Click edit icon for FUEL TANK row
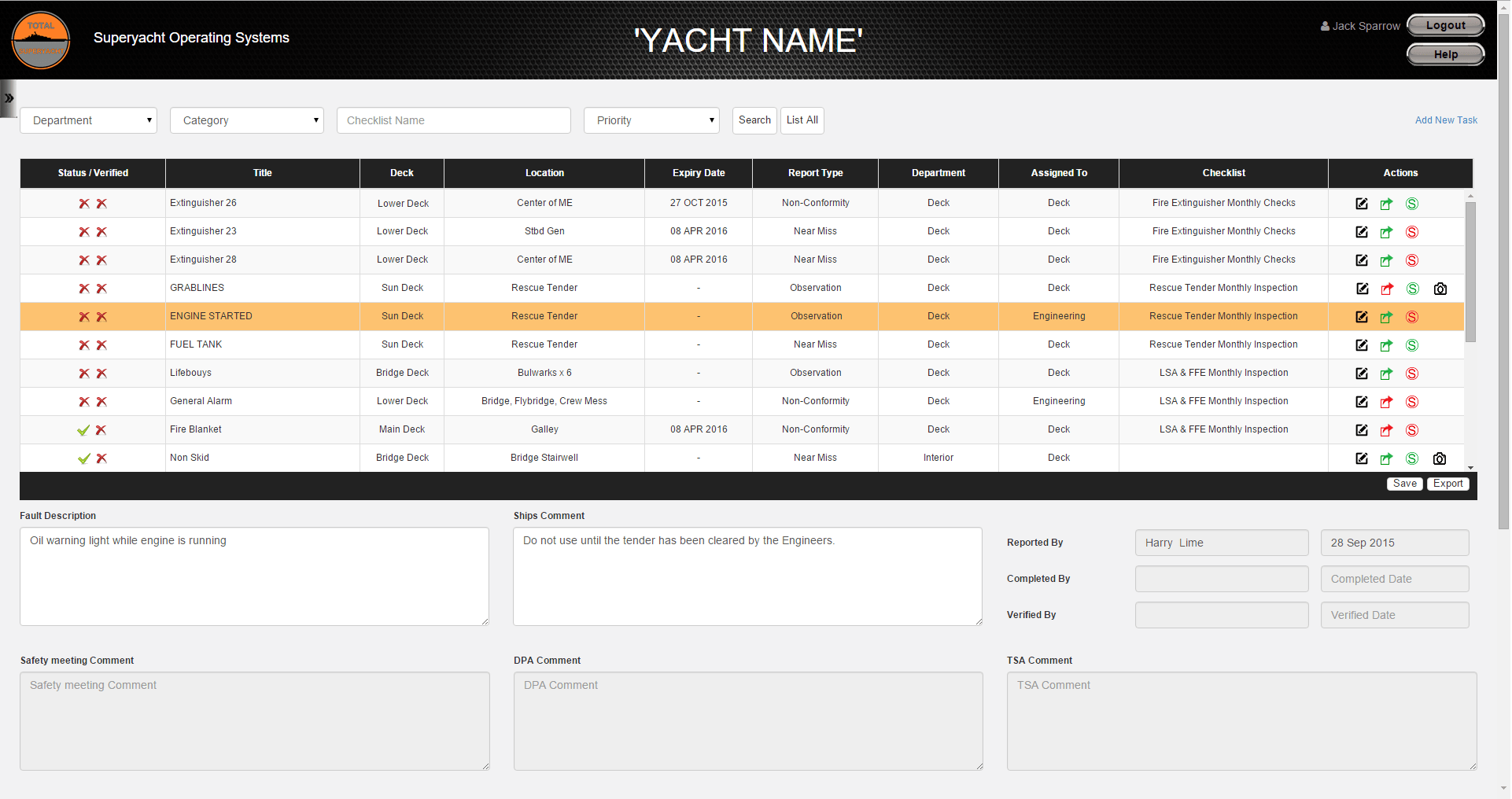This screenshot has width=1512, height=799. 1362,345
